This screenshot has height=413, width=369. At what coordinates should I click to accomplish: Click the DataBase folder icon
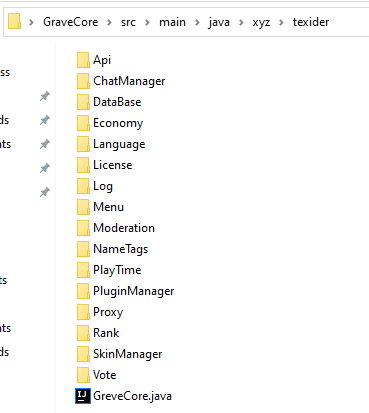click(83, 102)
